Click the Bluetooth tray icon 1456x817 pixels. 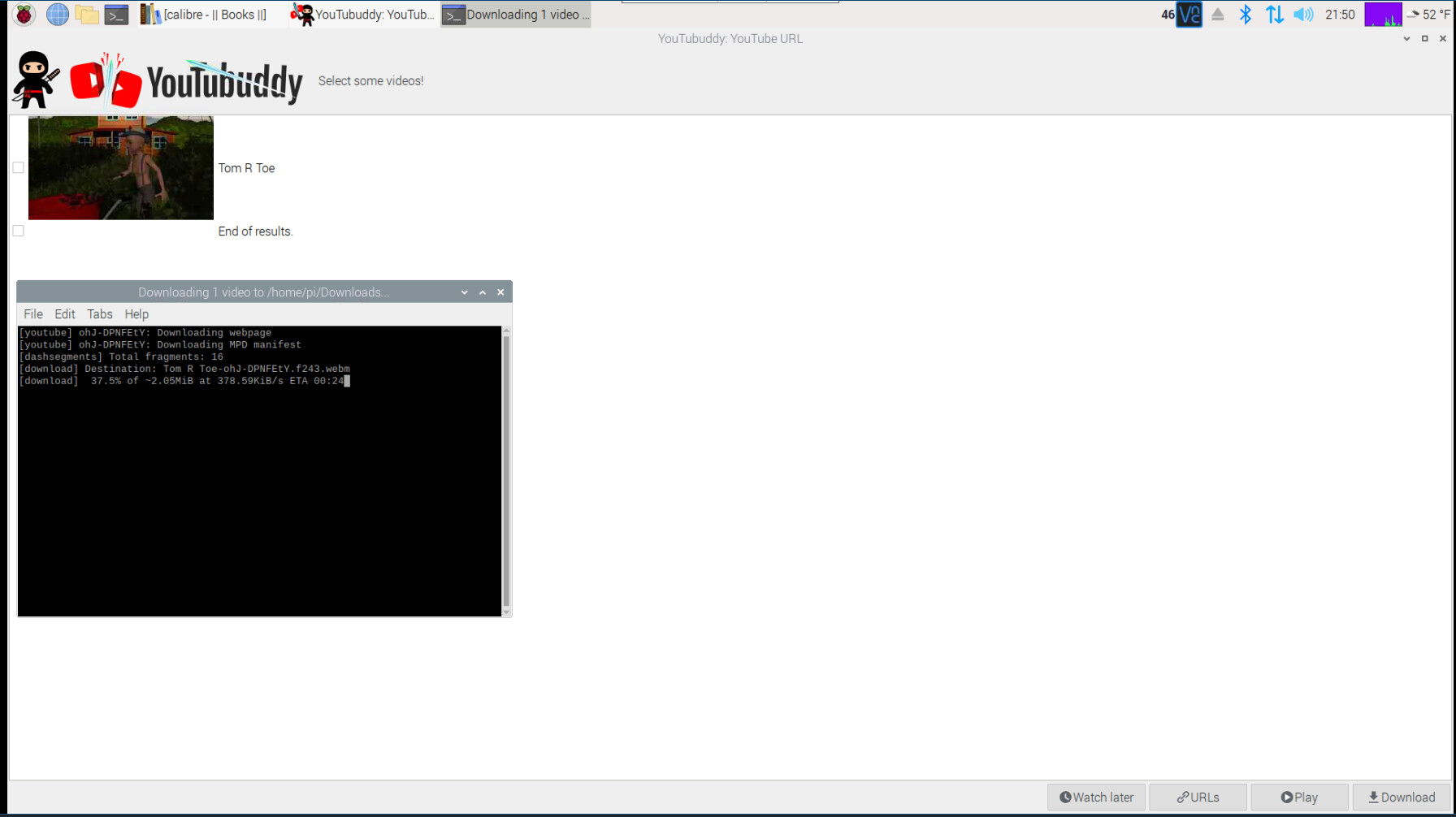[x=1245, y=15]
